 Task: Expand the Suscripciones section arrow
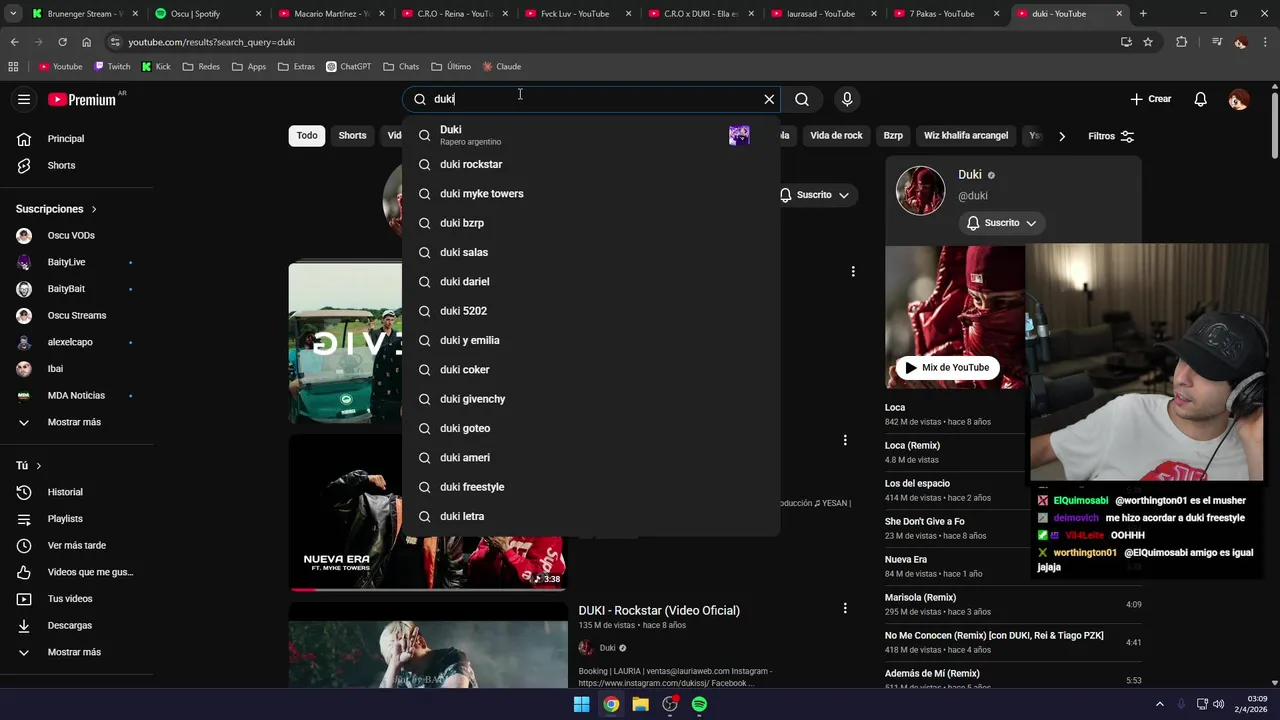94,209
